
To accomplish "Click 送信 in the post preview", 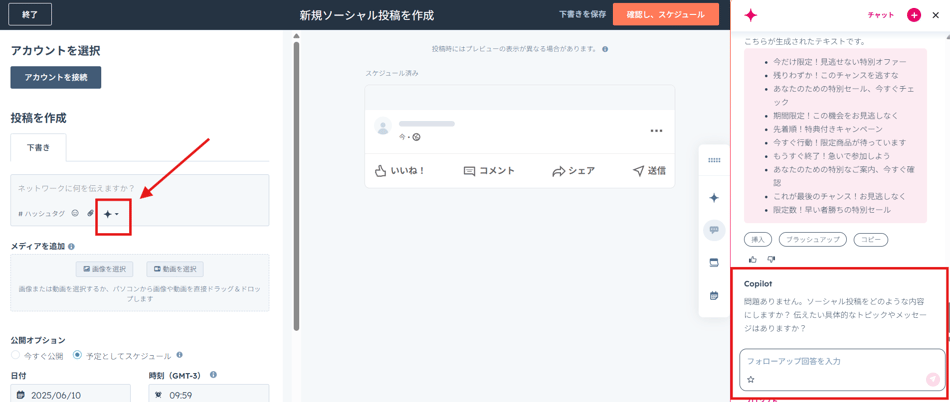I will pos(649,171).
